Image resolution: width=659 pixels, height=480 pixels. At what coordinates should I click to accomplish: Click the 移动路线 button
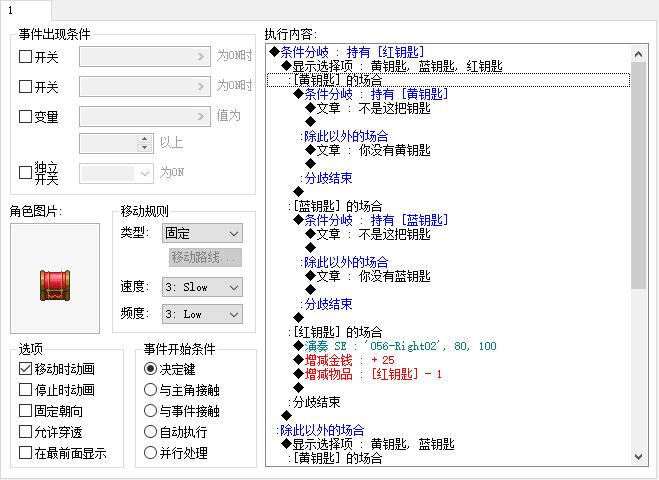pos(206,257)
